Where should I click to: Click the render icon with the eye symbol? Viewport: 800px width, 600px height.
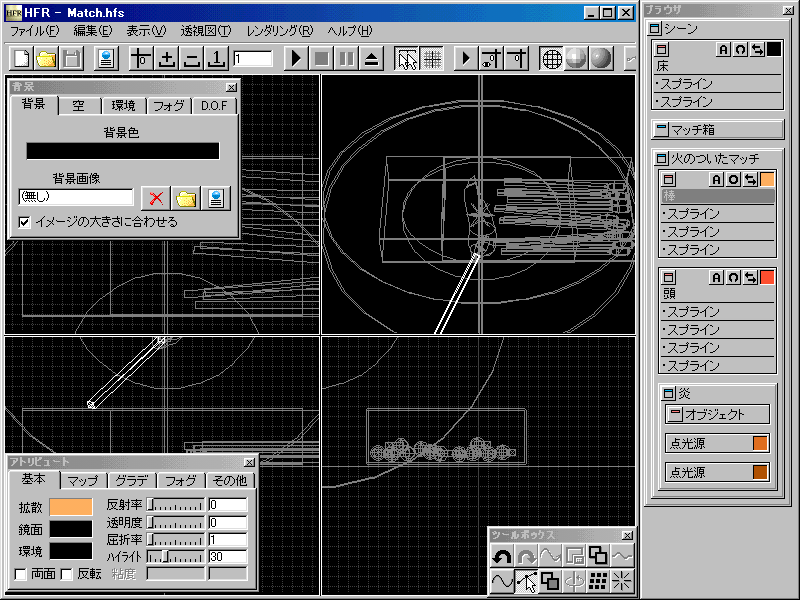click(x=491, y=59)
